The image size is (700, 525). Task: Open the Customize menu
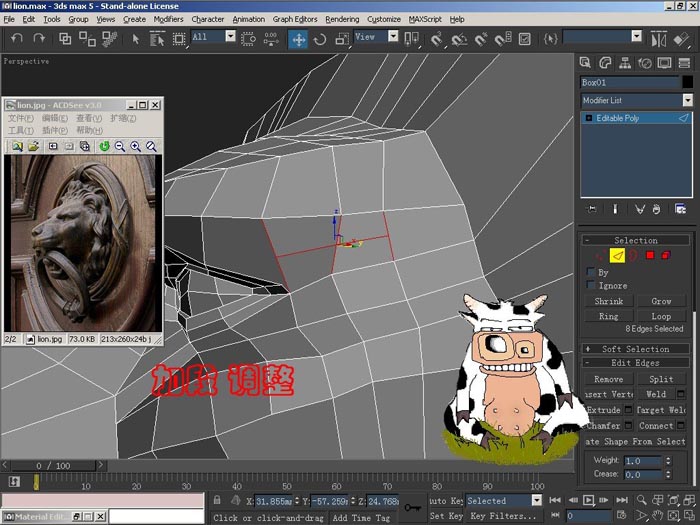coord(384,19)
